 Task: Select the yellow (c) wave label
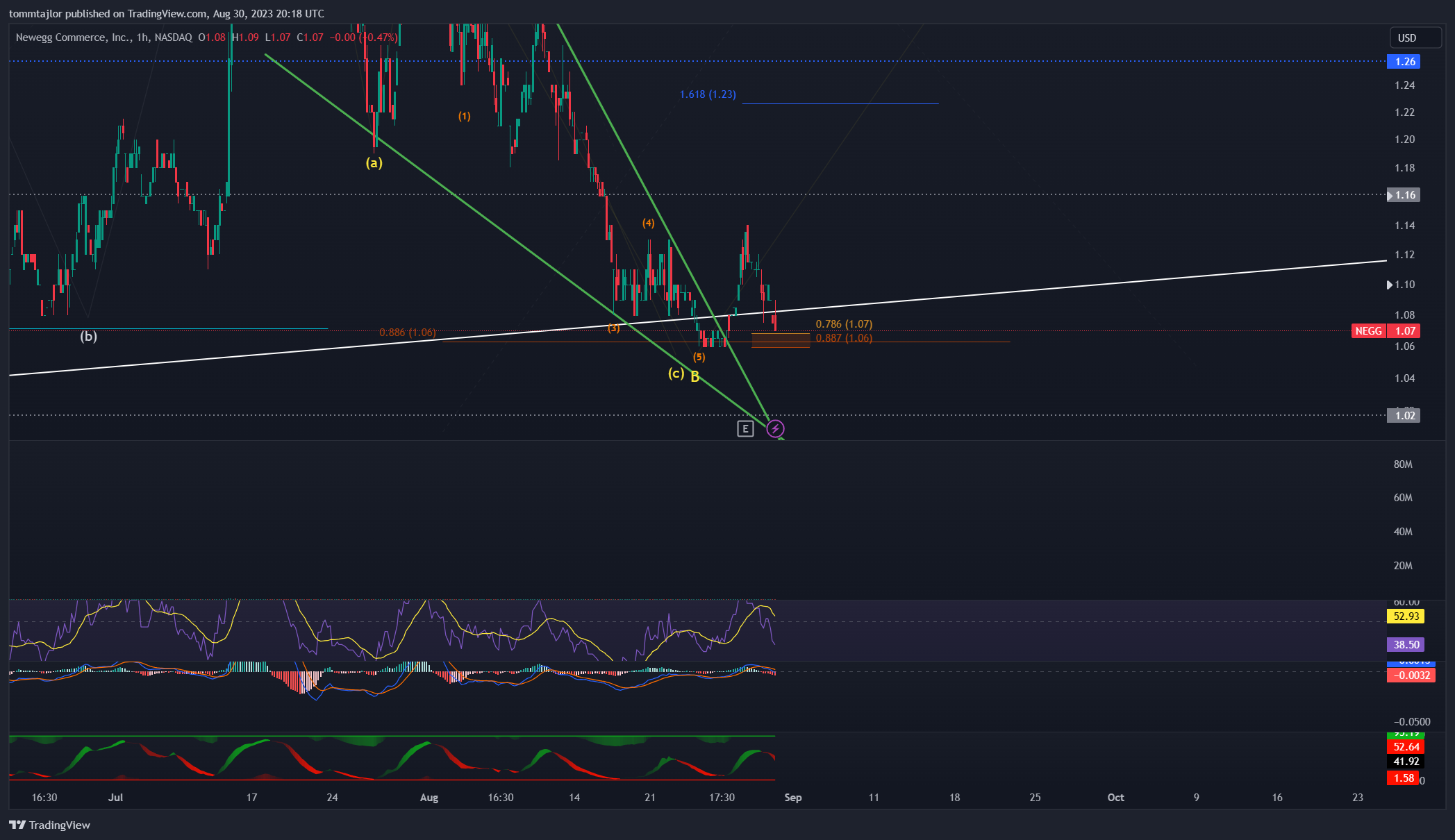click(x=676, y=373)
